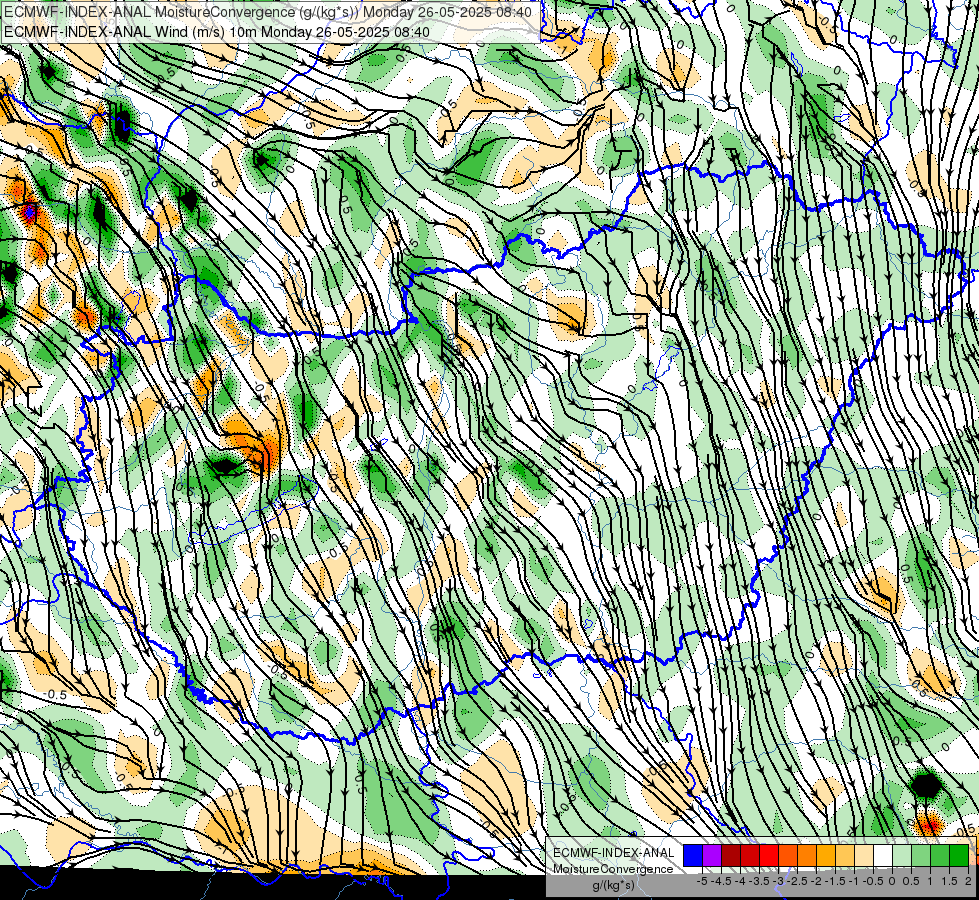Click legend swatch between -2.5 and -2
Screen dimensions: 979x900
(x=807, y=856)
